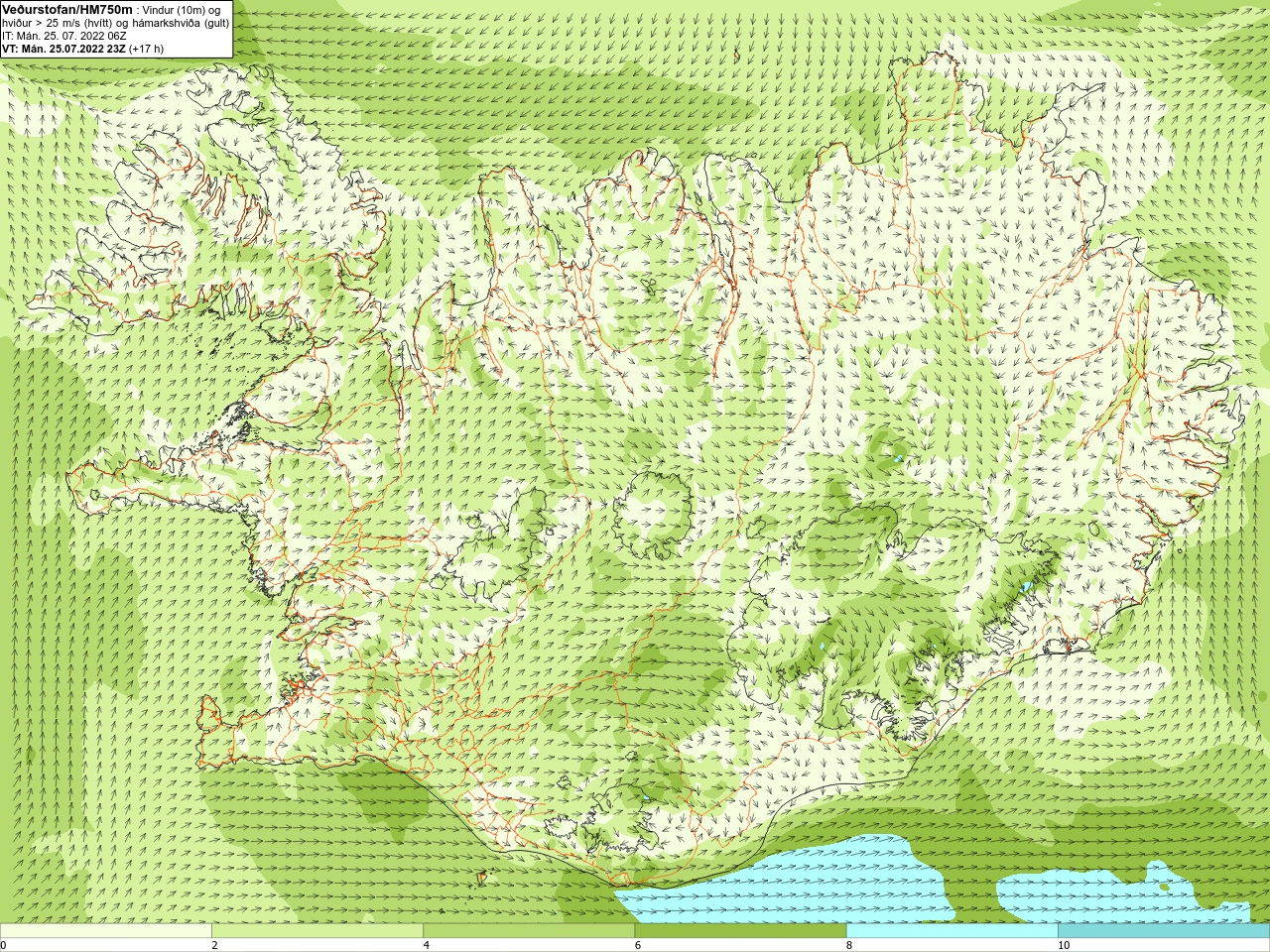Select the dark green 6–8 legend segment
1270x952 pixels.
pyautogui.click(x=740, y=931)
